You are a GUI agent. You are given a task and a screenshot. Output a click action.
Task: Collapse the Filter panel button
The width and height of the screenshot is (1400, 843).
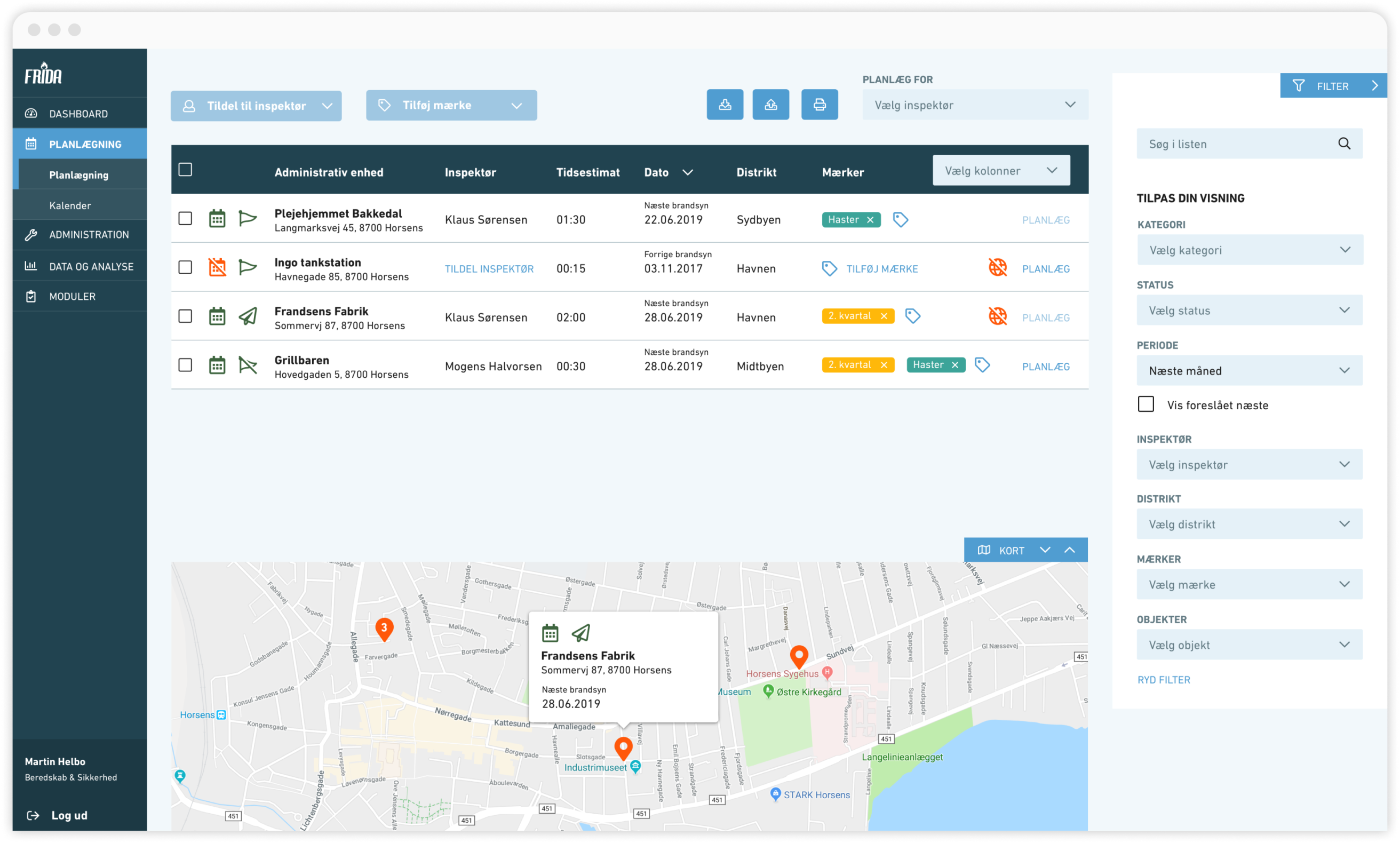[1333, 86]
